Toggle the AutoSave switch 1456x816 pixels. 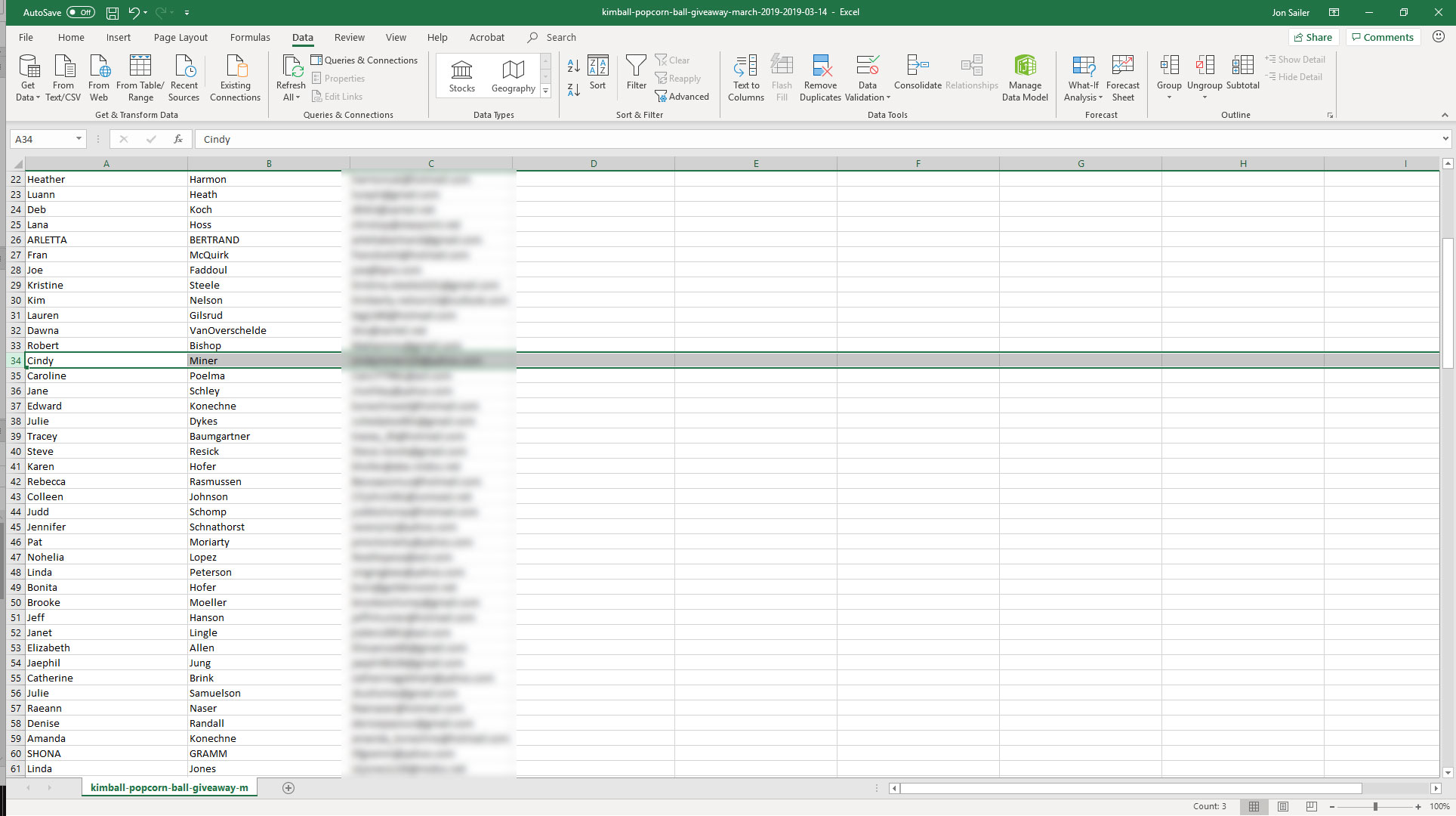pos(80,12)
